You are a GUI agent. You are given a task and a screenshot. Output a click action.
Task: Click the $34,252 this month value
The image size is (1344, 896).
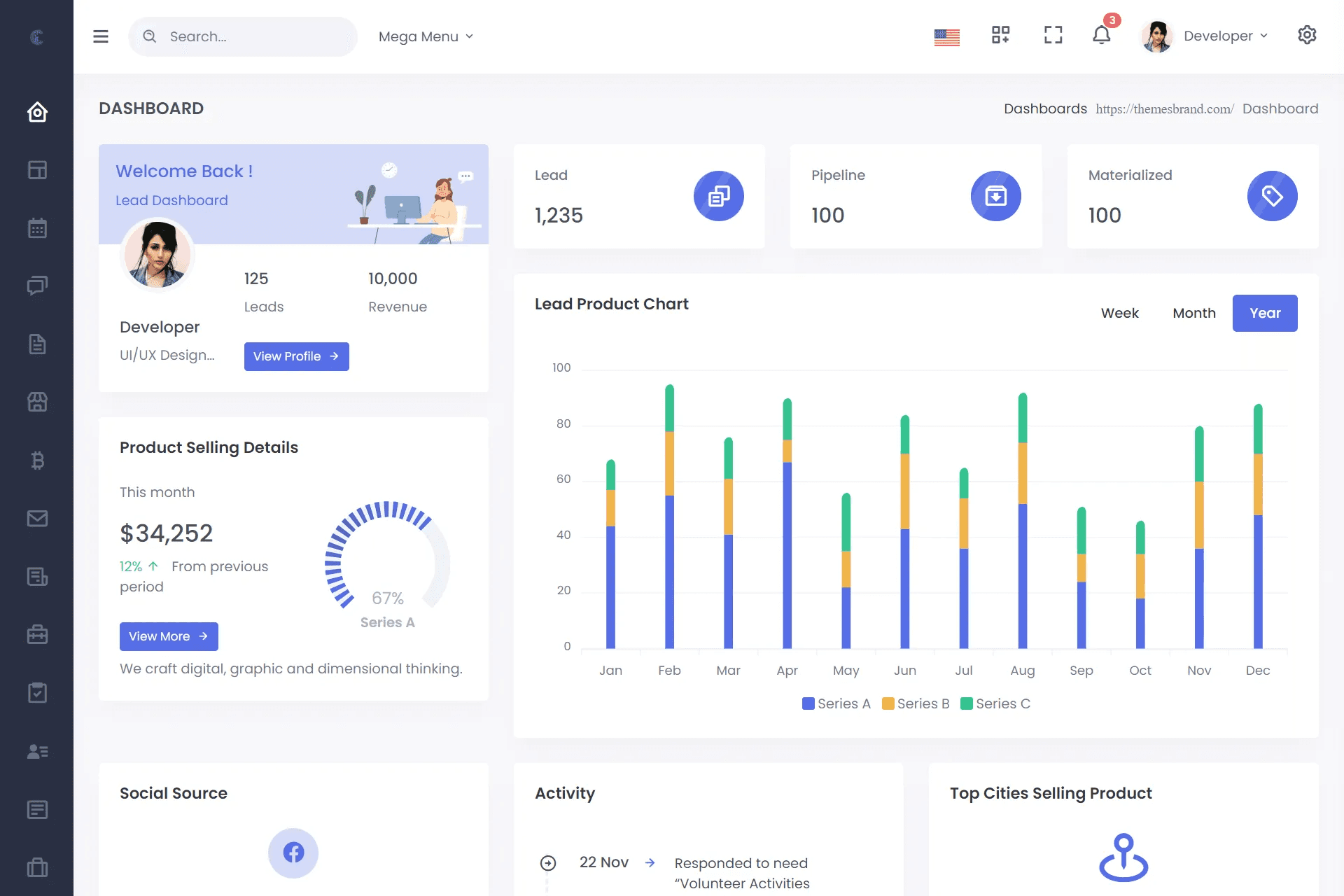pos(166,533)
